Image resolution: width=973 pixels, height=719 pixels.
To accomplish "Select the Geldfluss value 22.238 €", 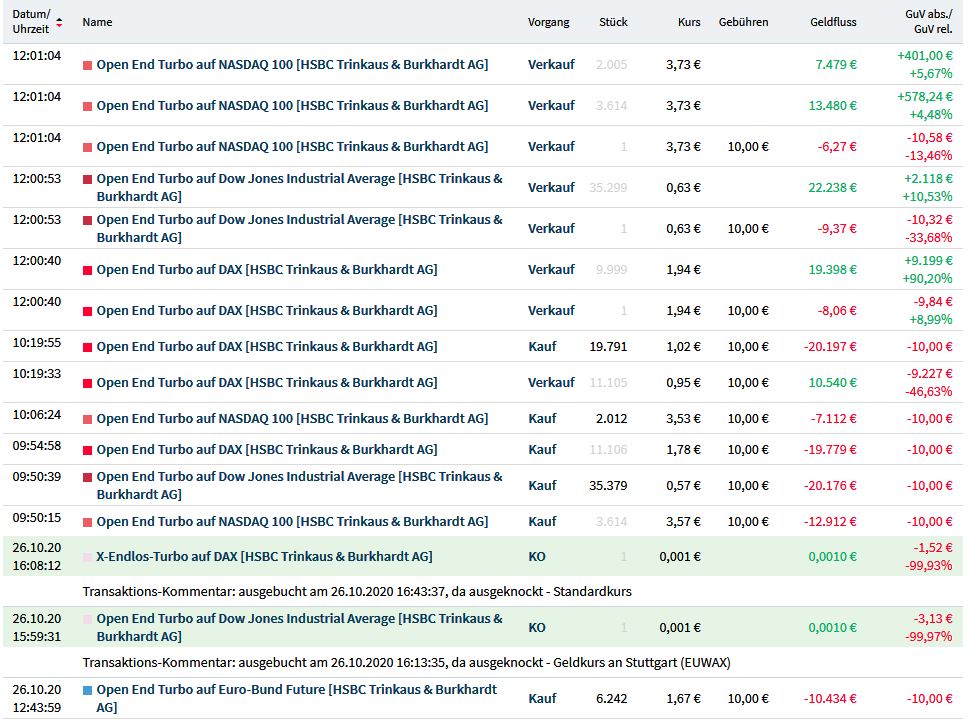I will point(832,187).
